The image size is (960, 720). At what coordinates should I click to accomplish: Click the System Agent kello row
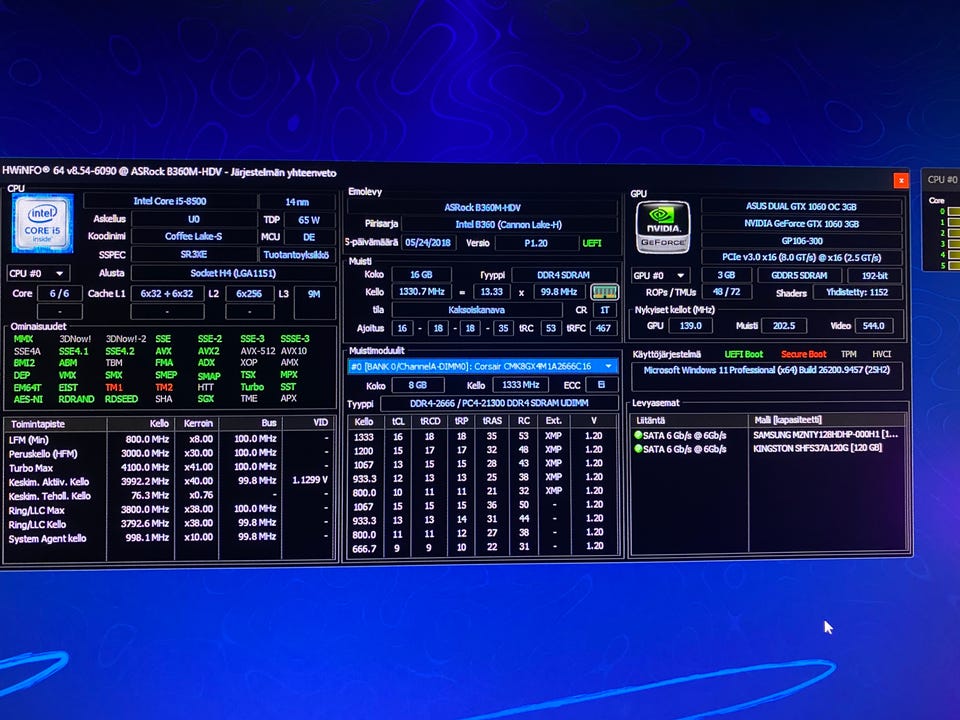point(170,538)
